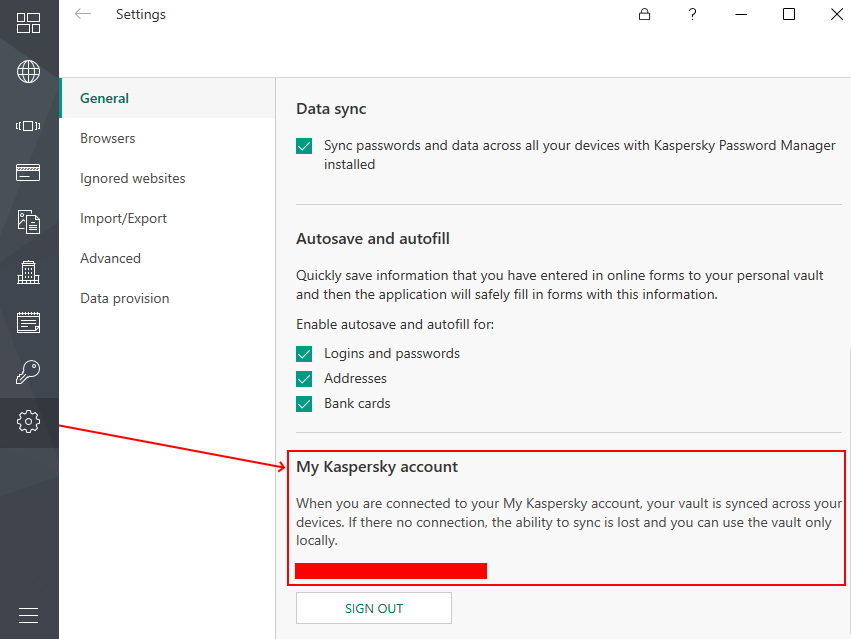Open the Import/Export settings tab

coord(167,218)
